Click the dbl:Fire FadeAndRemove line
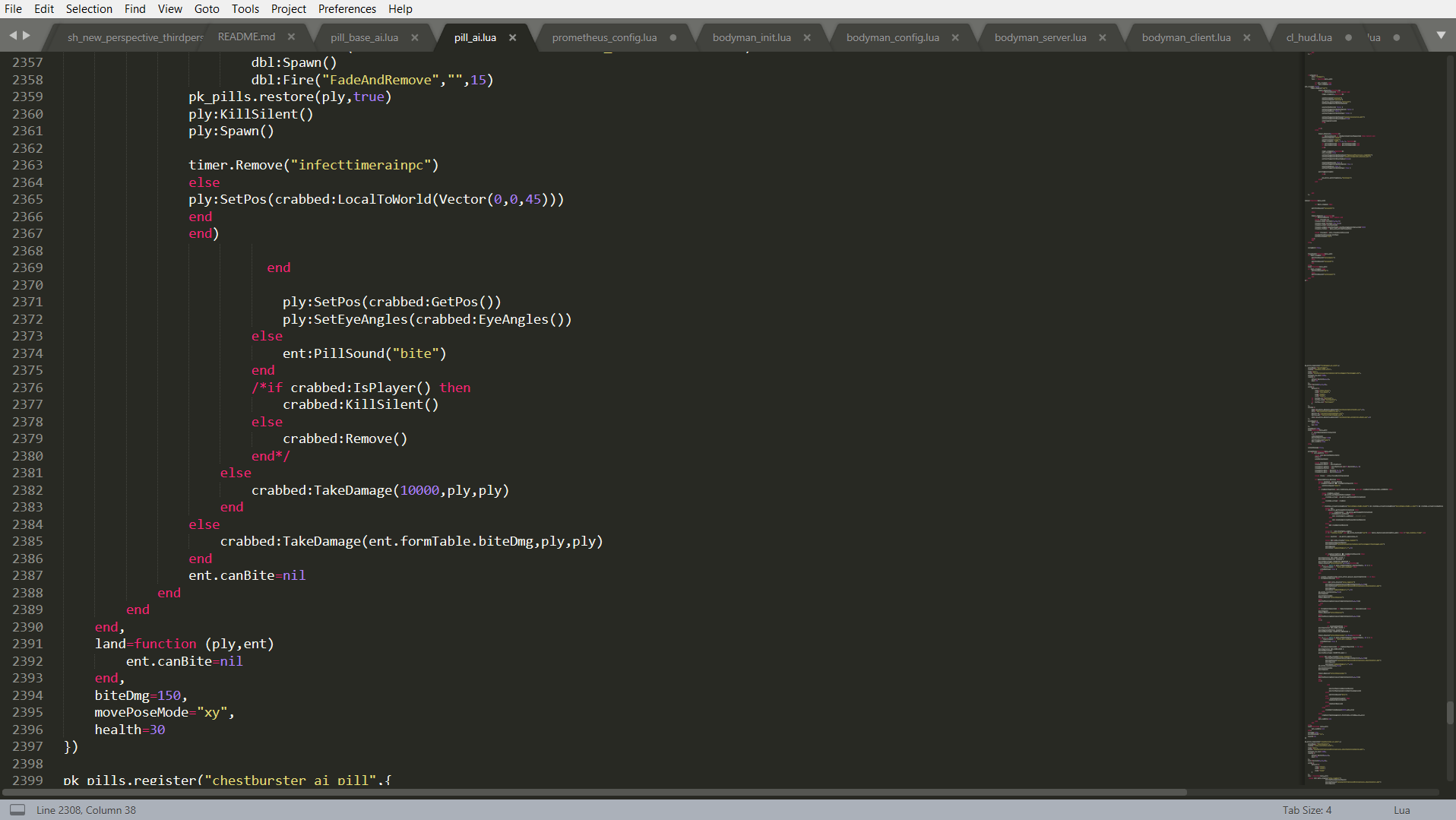This screenshot has width=1456, height=820. [372, 80]
